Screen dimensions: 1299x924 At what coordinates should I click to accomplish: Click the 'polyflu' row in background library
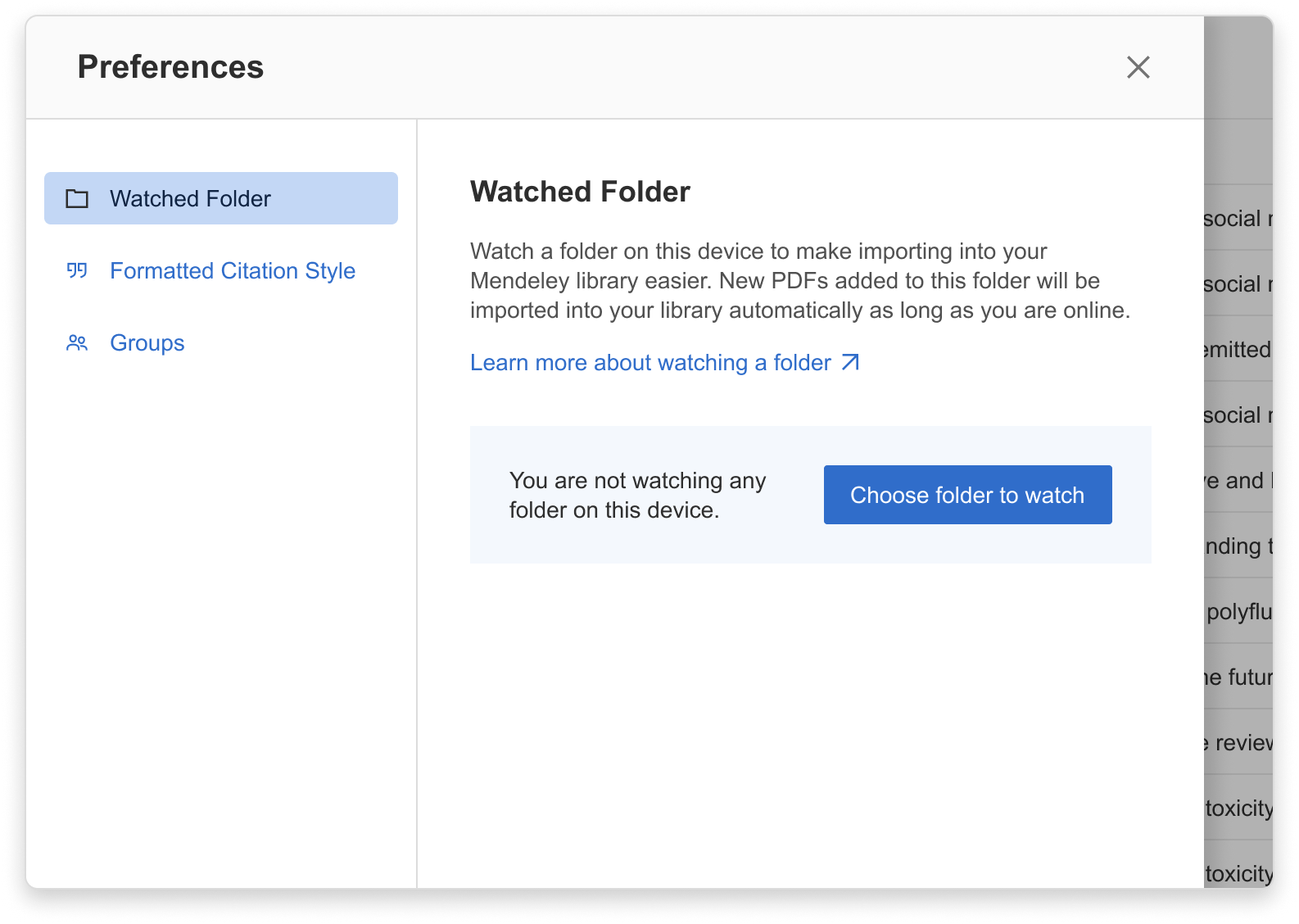tap(1238, 611)
